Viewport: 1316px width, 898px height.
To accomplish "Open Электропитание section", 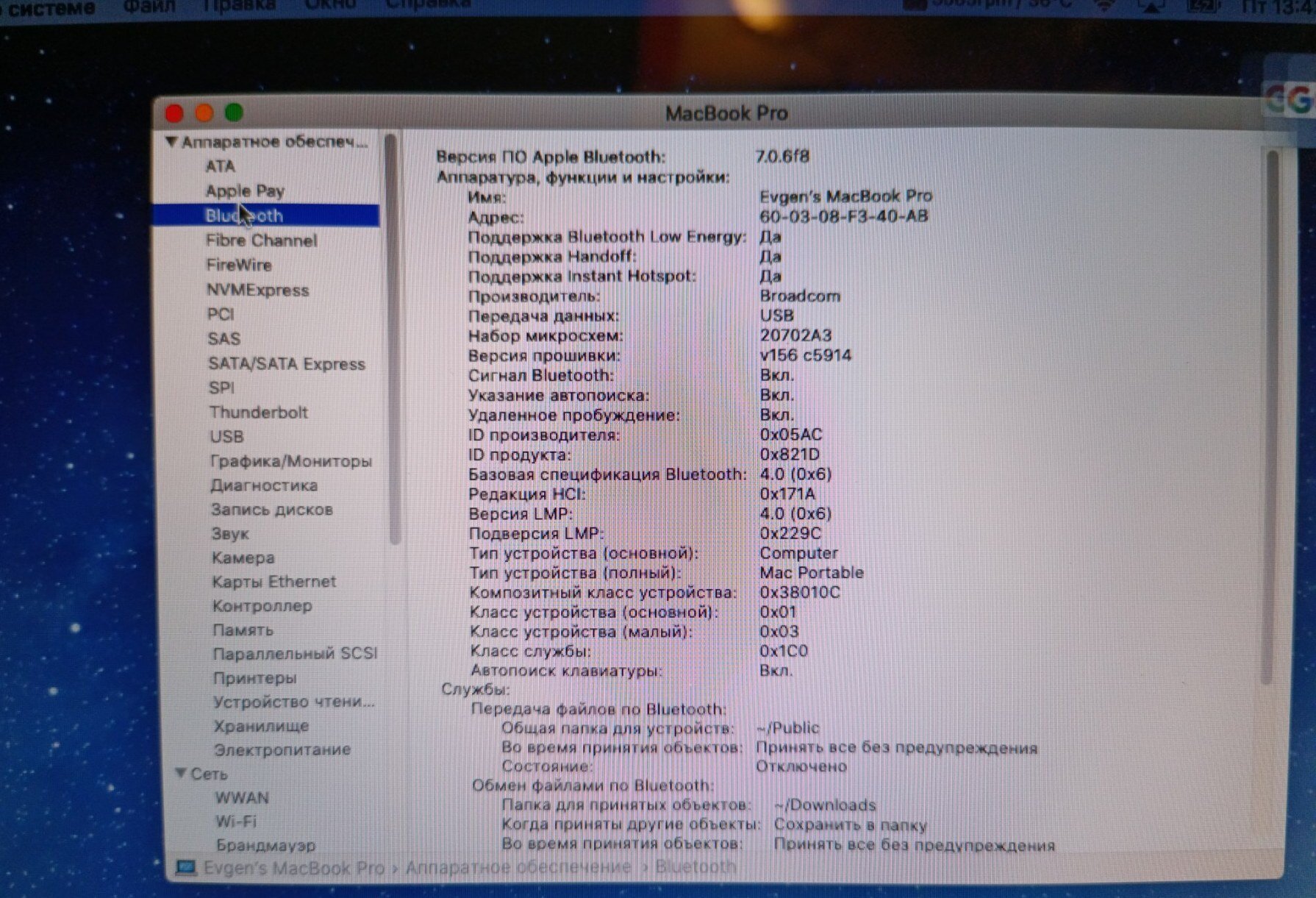I will point(282,749).
